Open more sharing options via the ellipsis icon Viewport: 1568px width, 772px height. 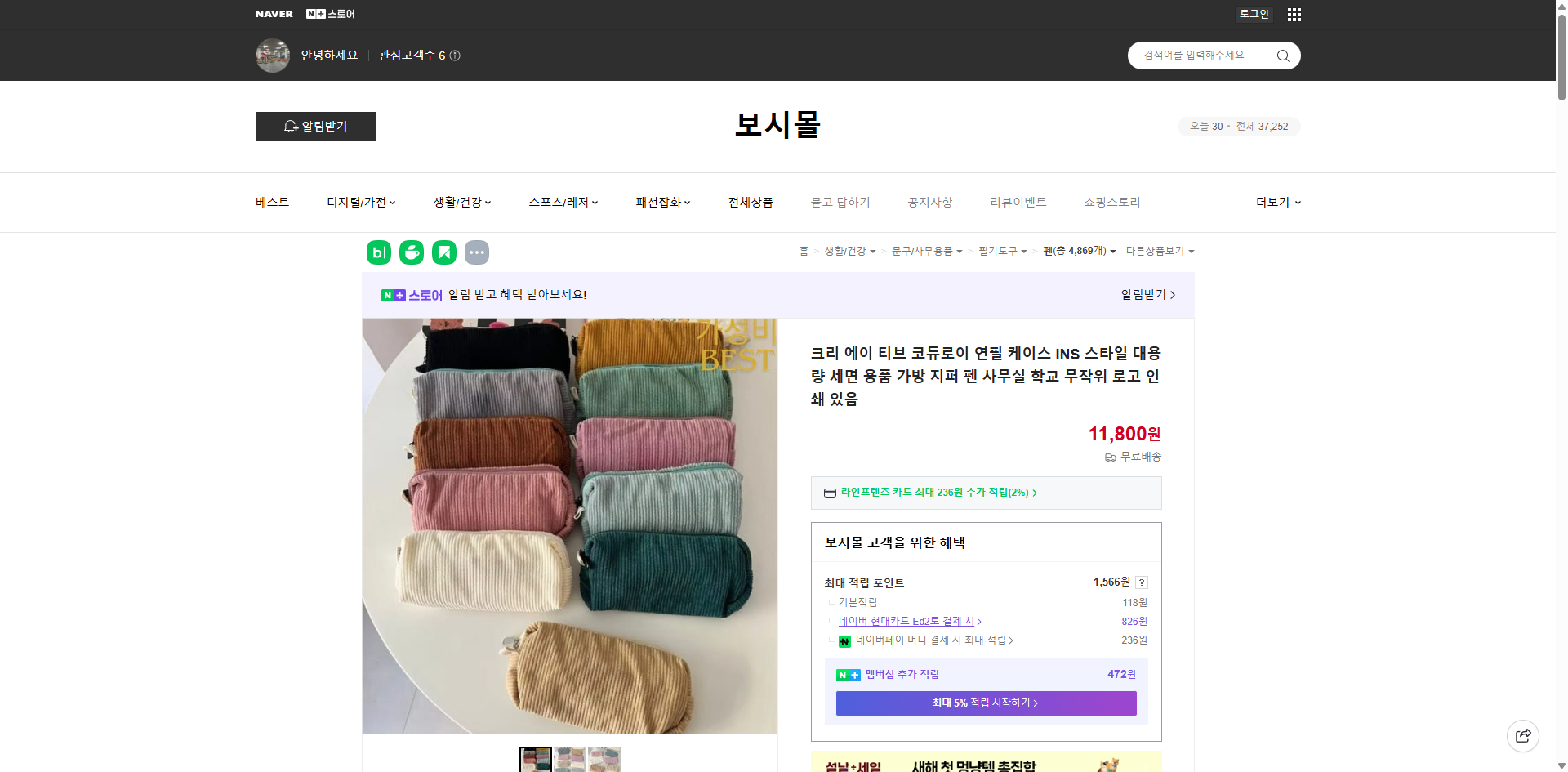click(x=477, y=252)
